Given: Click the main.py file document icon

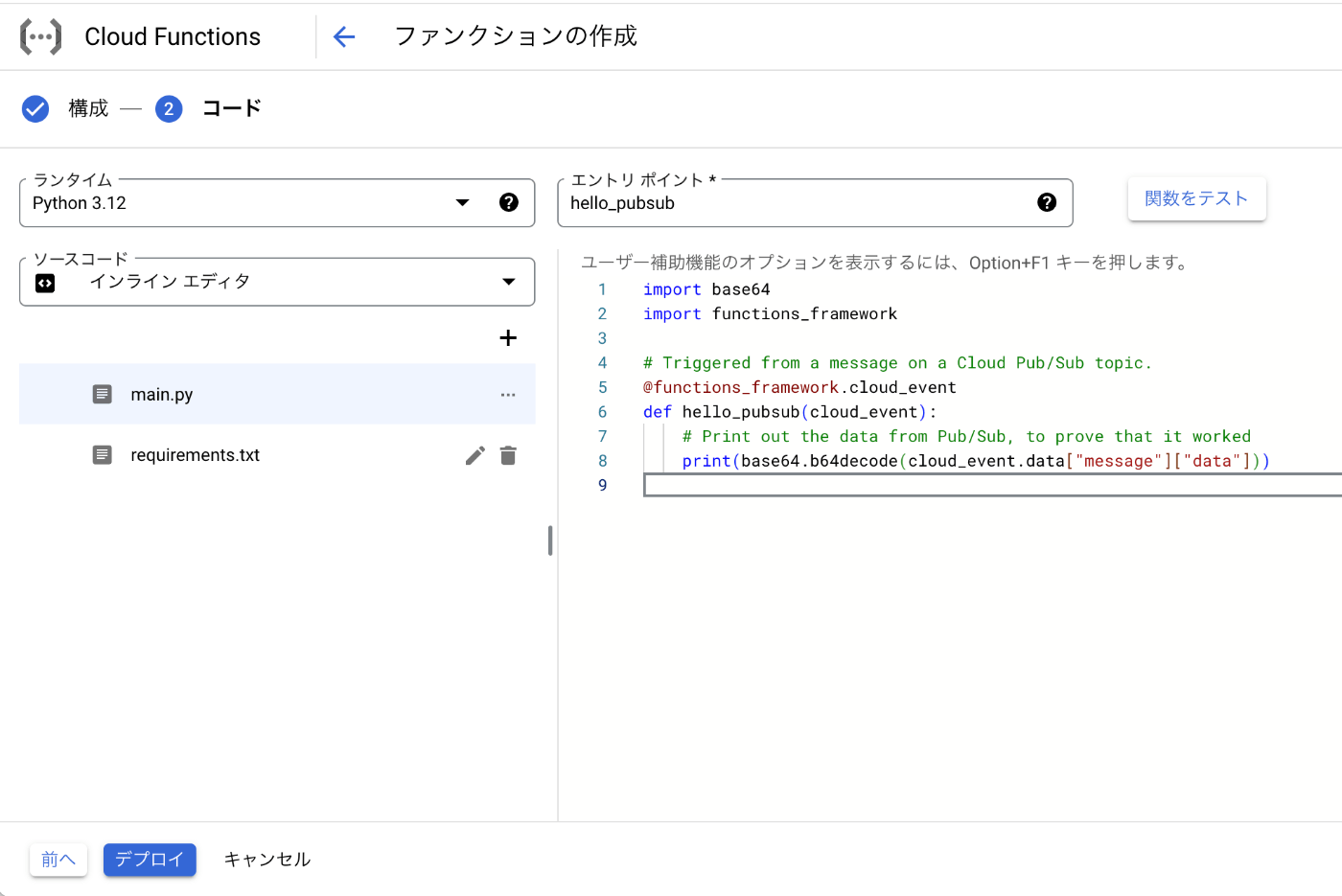Looking at the screenshot, I should click(x=103, y=394).
